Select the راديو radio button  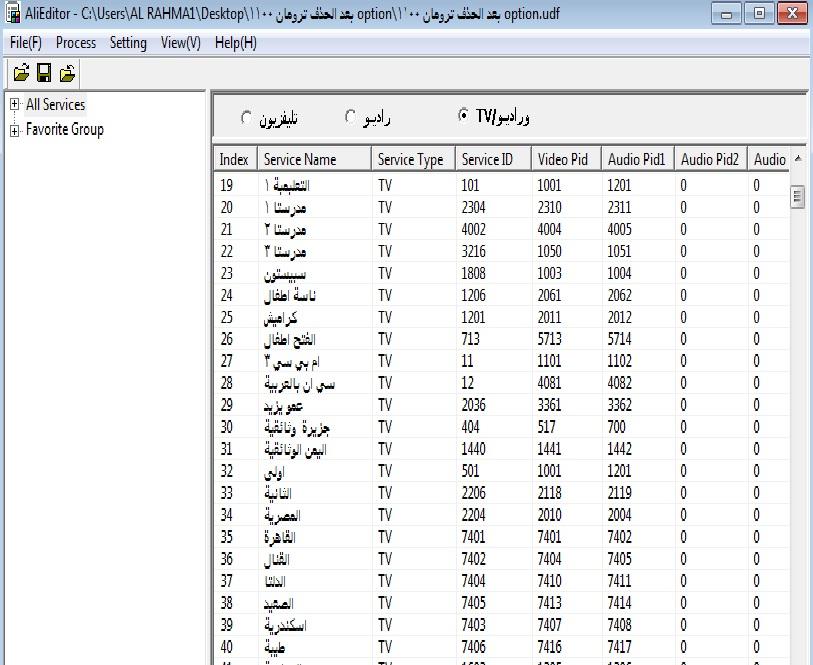pyautogui.click(x=351, y=117)
